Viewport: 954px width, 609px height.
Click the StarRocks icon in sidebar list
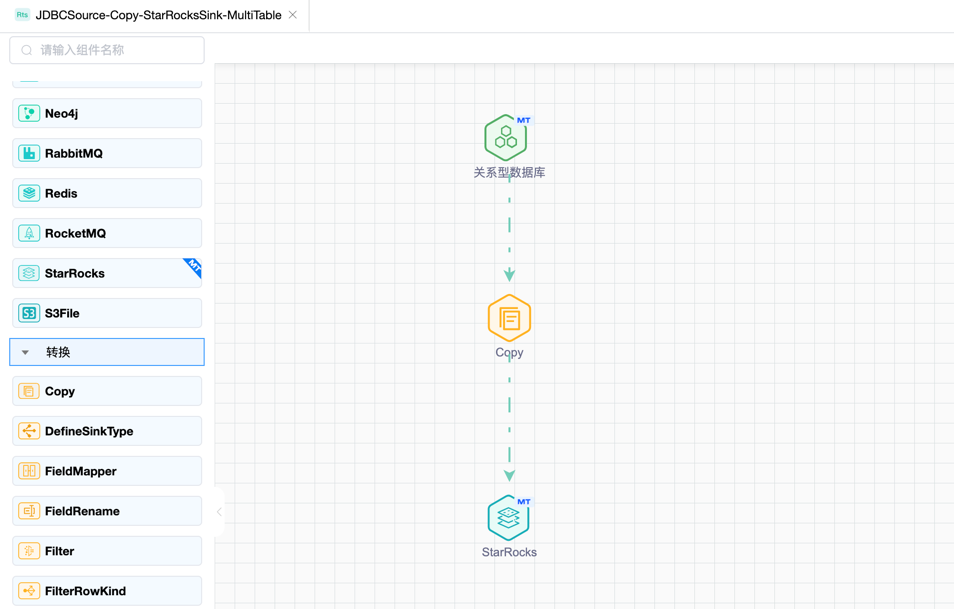coord(29,274)
